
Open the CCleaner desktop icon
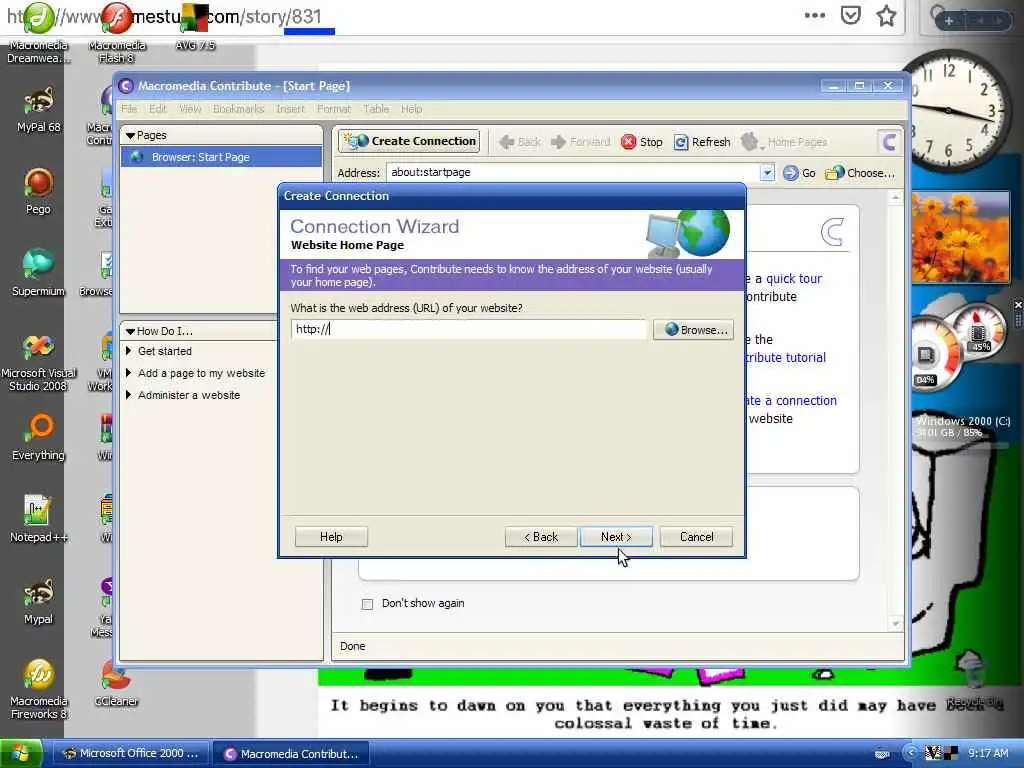tap(116, 684)
